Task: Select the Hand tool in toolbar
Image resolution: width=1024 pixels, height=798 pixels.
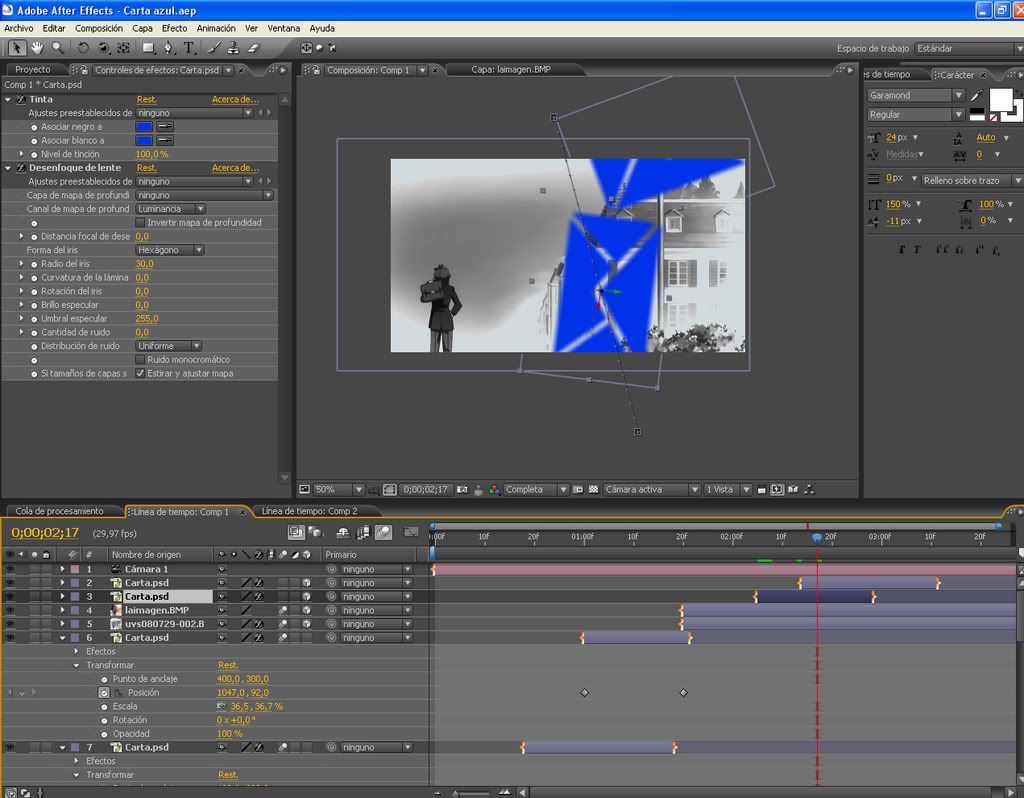Action: coord(37,47)
